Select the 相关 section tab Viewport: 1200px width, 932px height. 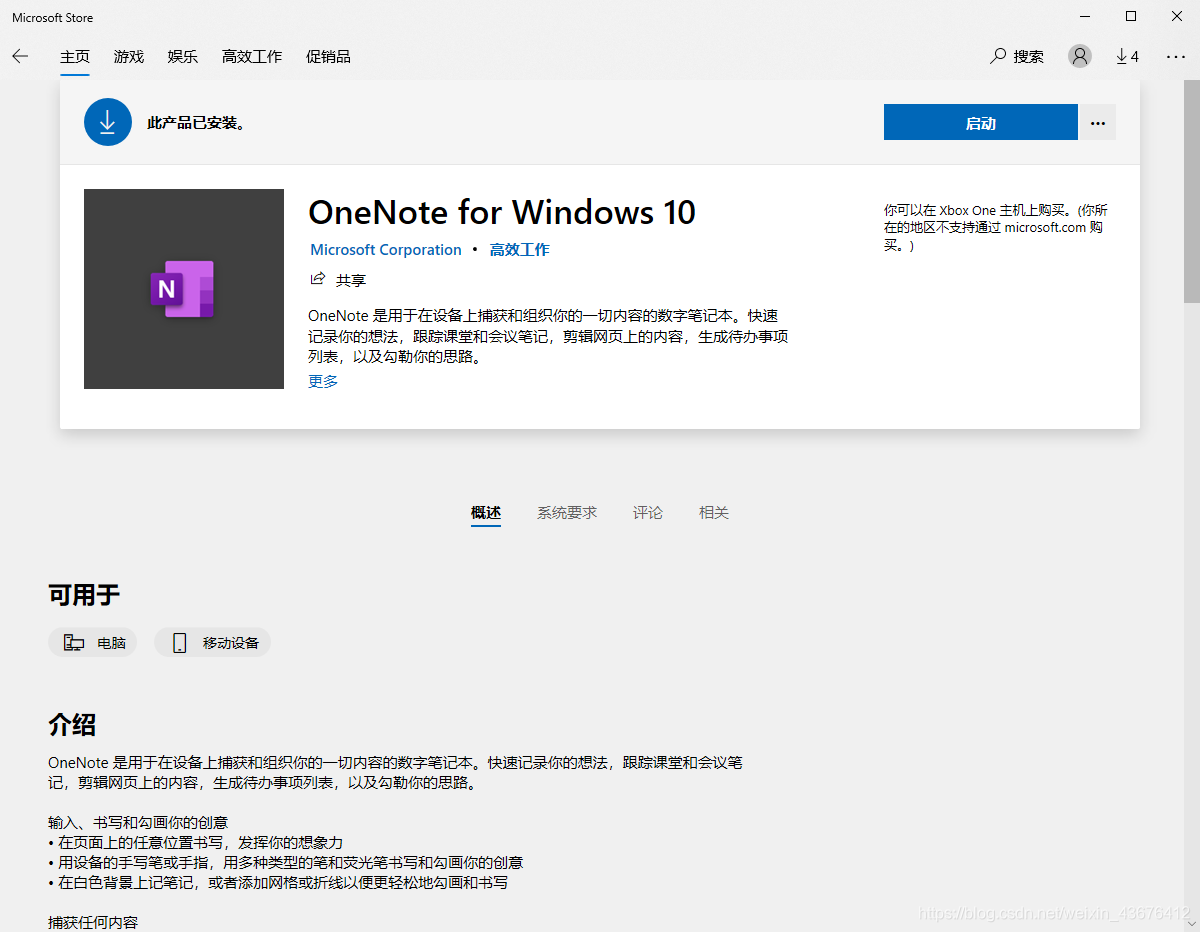[714, 512]
